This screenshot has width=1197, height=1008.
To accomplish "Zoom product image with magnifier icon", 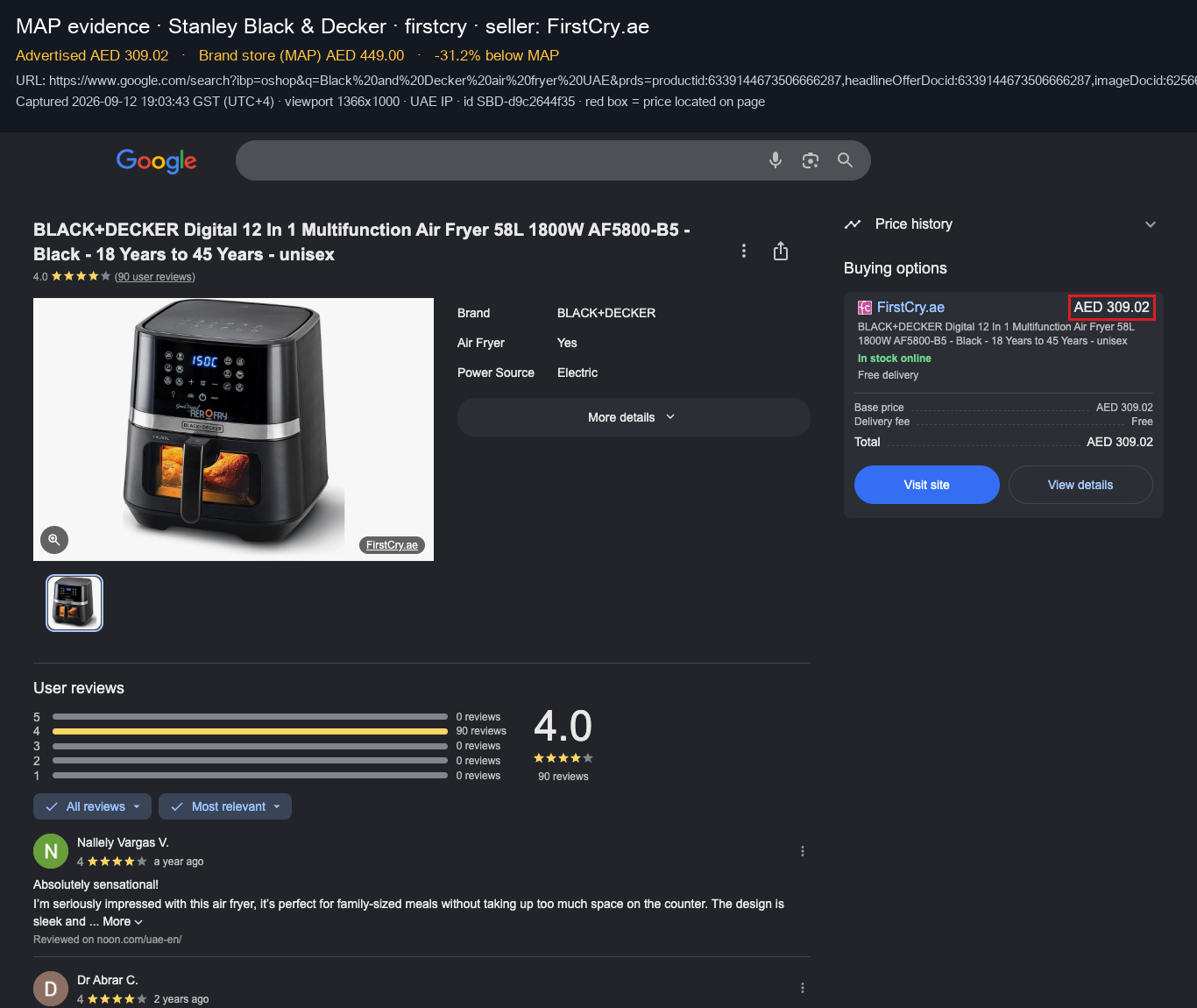I will (x=54, y=540).
